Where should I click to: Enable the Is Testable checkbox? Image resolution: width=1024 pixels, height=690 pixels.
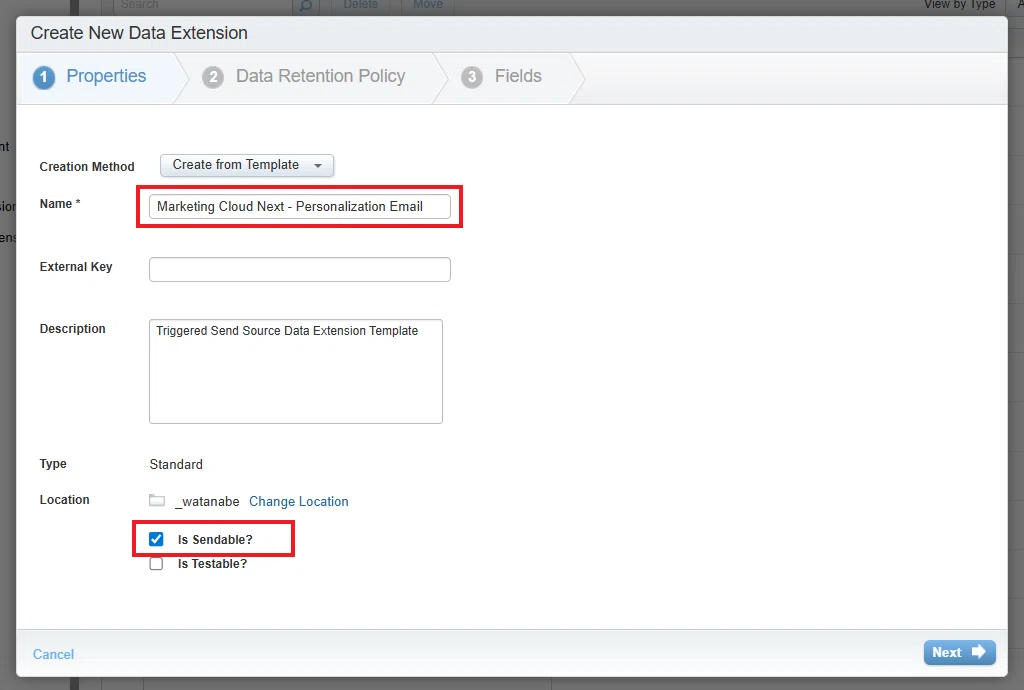156,563
